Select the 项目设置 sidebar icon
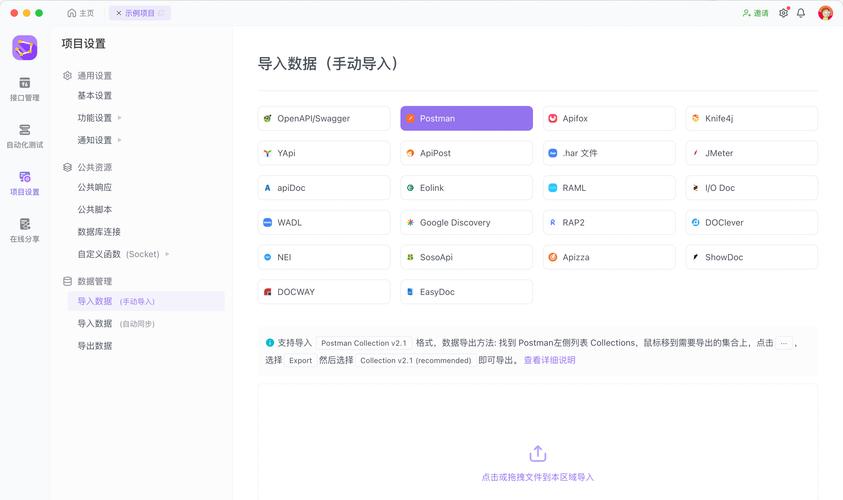This screenshot has height=500, width=843. point(25,183)
